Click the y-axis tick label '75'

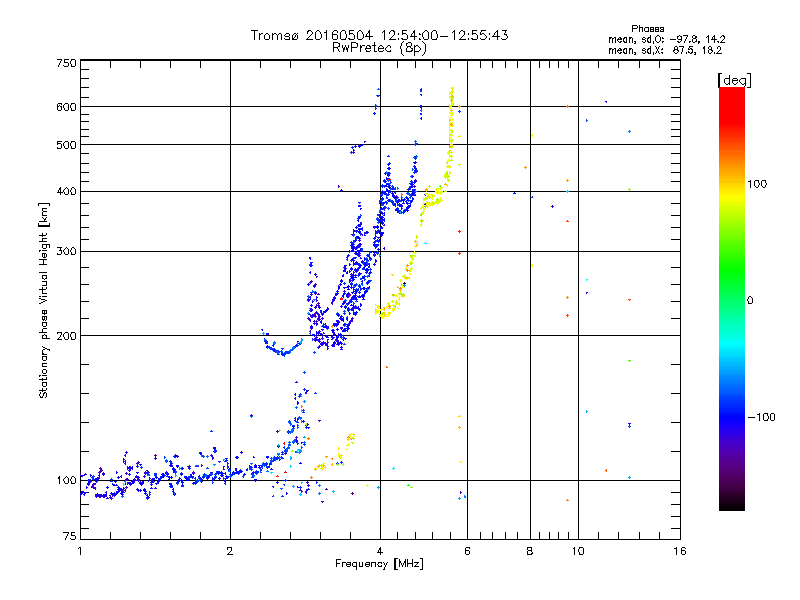70,536
